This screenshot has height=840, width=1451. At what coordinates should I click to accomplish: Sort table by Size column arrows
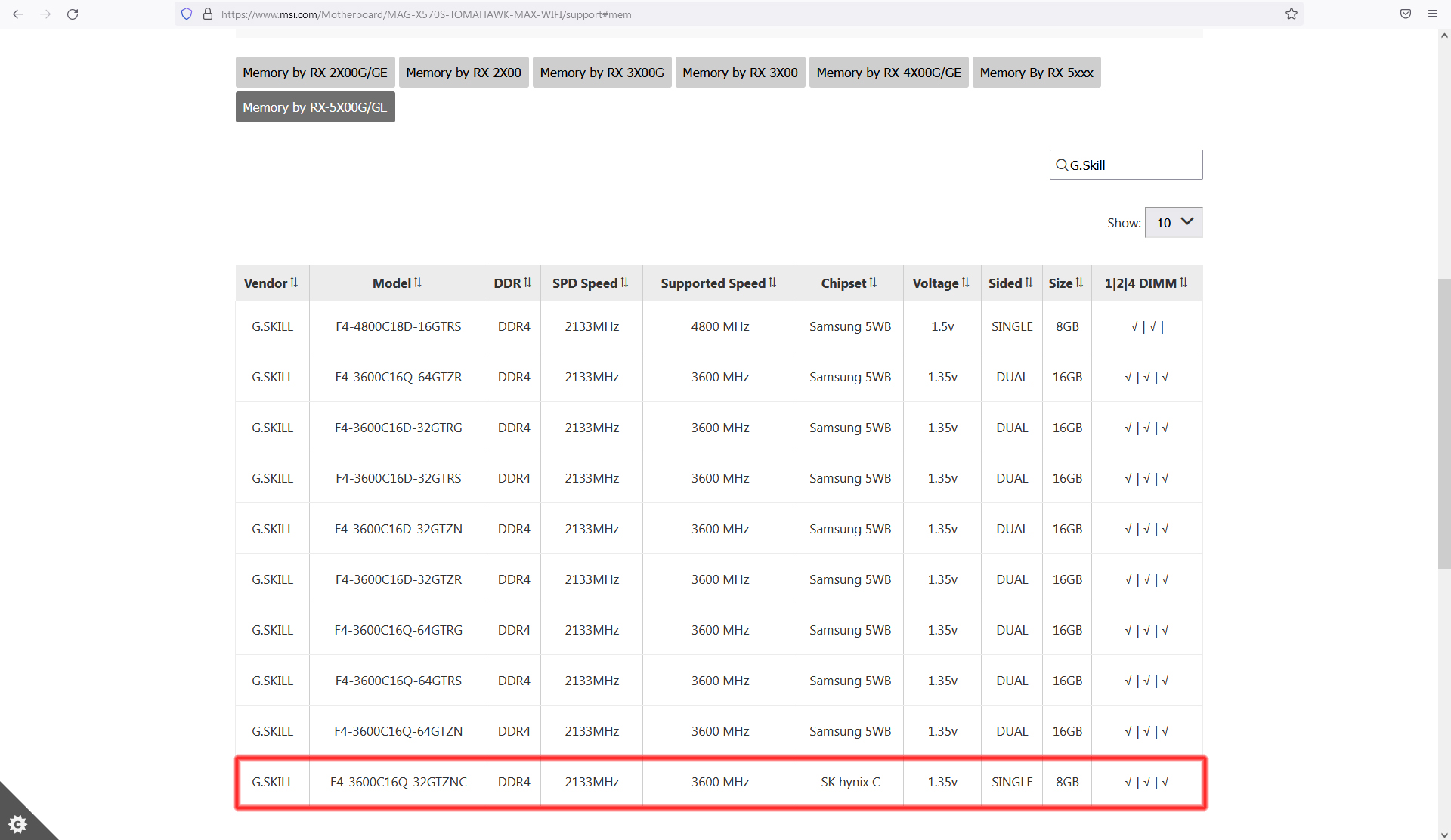[x=1079, y=283]
